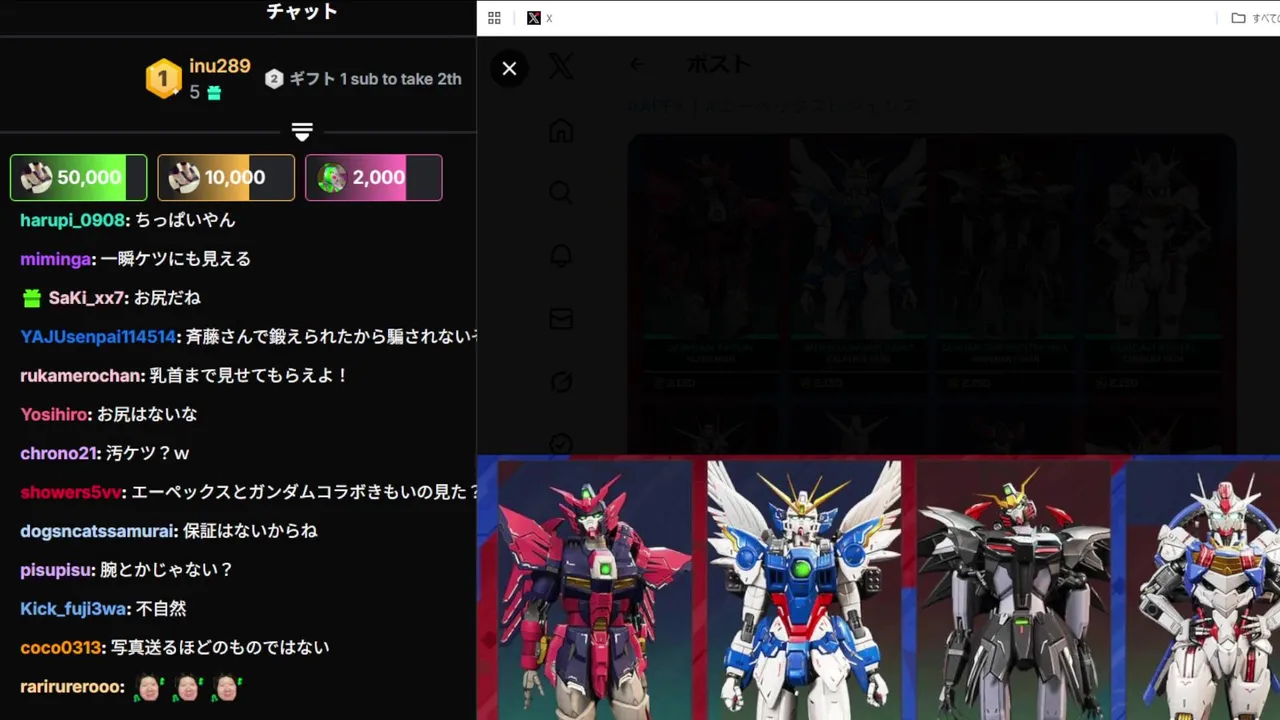This screenshot has height=720, width=1280.
Task: Click the black Deathscythe Gundam image
Action: click(1013, 590)
